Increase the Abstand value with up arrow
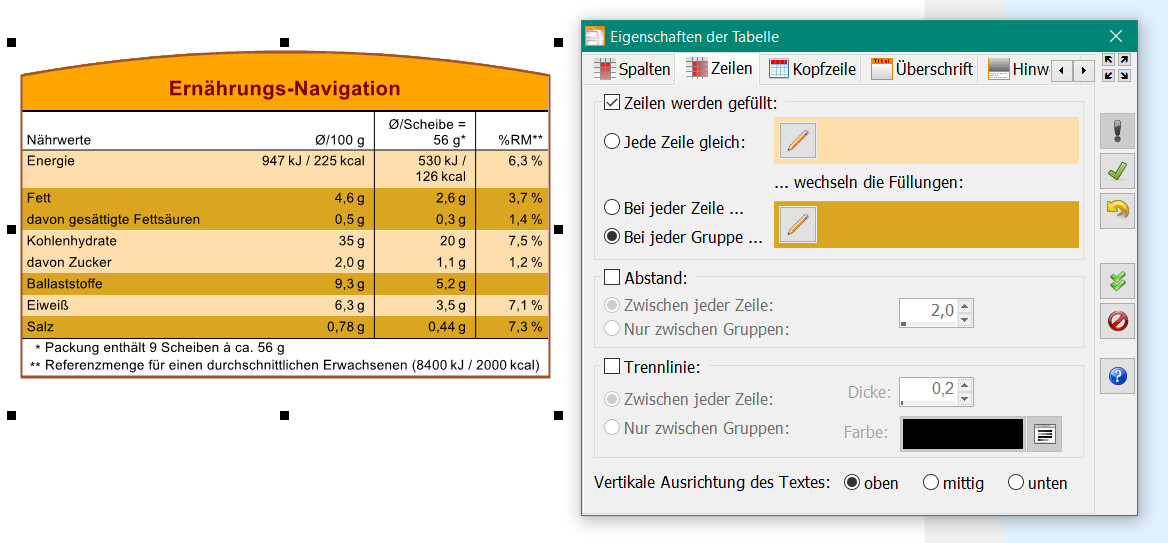1168x543 pixels. 964,305
